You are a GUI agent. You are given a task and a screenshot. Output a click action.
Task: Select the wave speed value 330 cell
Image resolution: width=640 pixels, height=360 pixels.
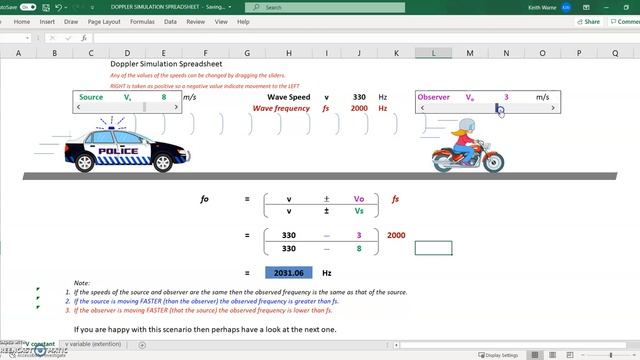(x=359, y=97)
